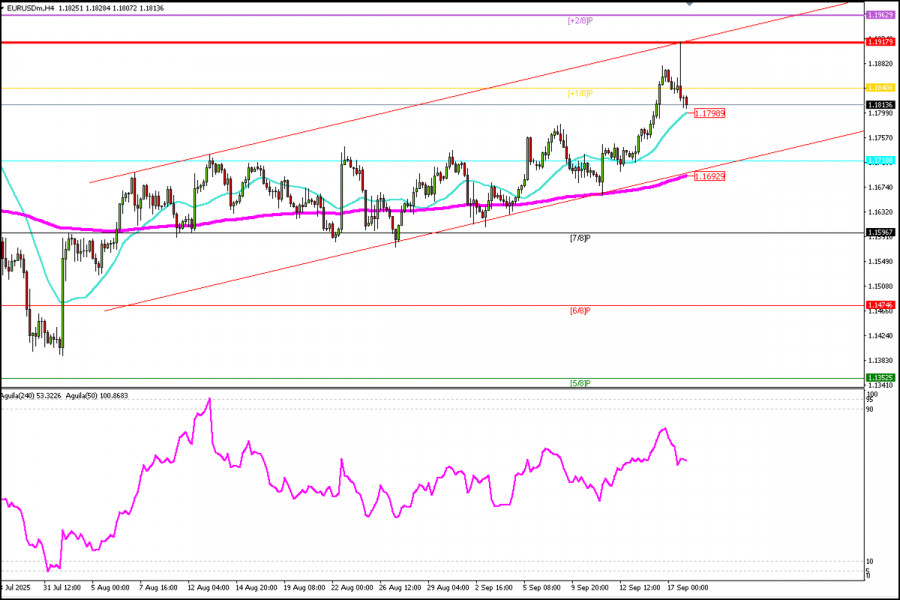
Task: Click the [+1/8]P Murrey level label
Action: click(580, 93)
